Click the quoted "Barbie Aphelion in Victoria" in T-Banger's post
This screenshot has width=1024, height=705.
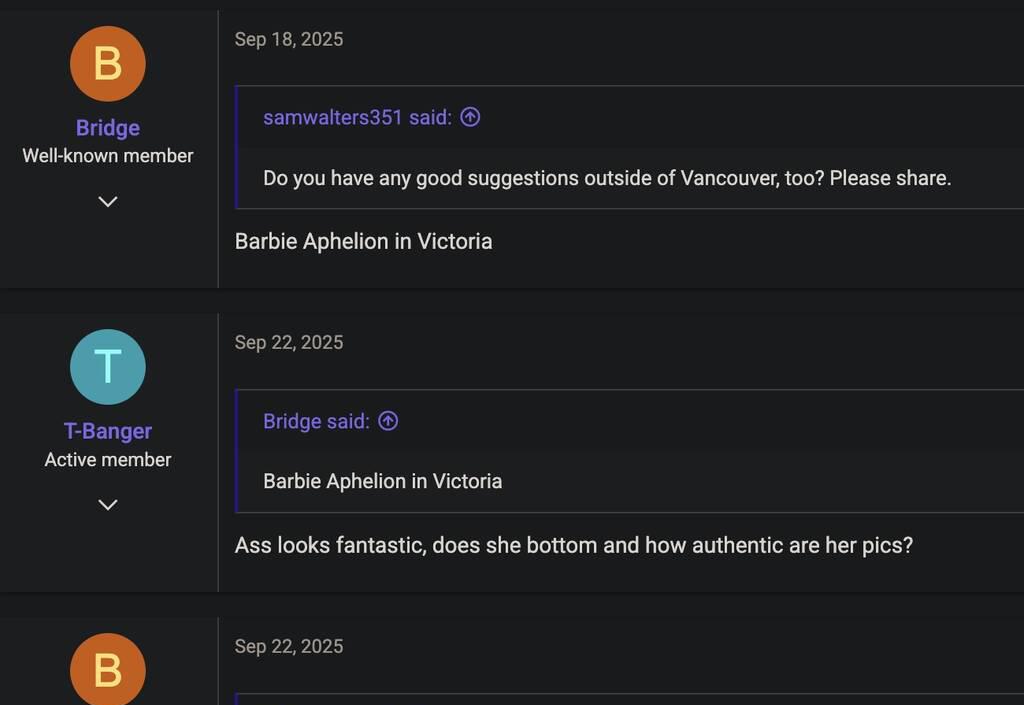coord(383,481)
